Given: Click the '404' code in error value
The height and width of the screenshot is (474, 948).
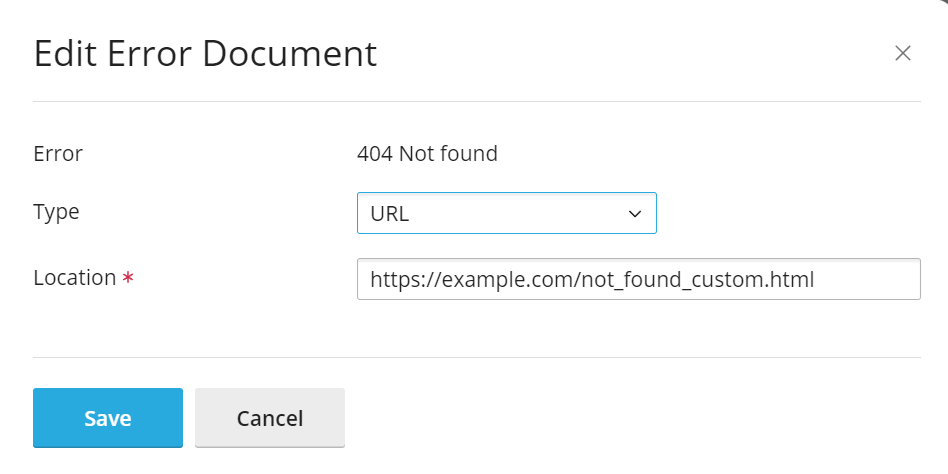Looking at the screenshot, I should click(375, 154).
